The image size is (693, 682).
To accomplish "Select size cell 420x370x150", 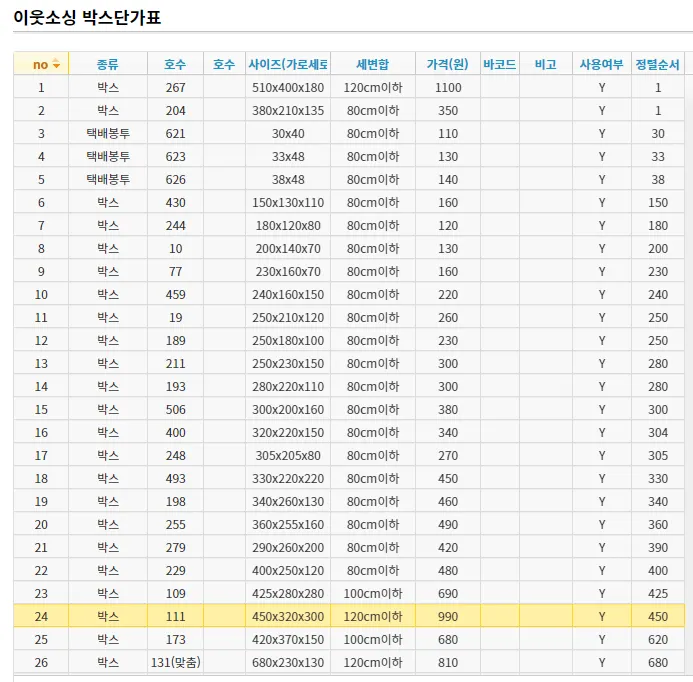I will click(288, 639).
